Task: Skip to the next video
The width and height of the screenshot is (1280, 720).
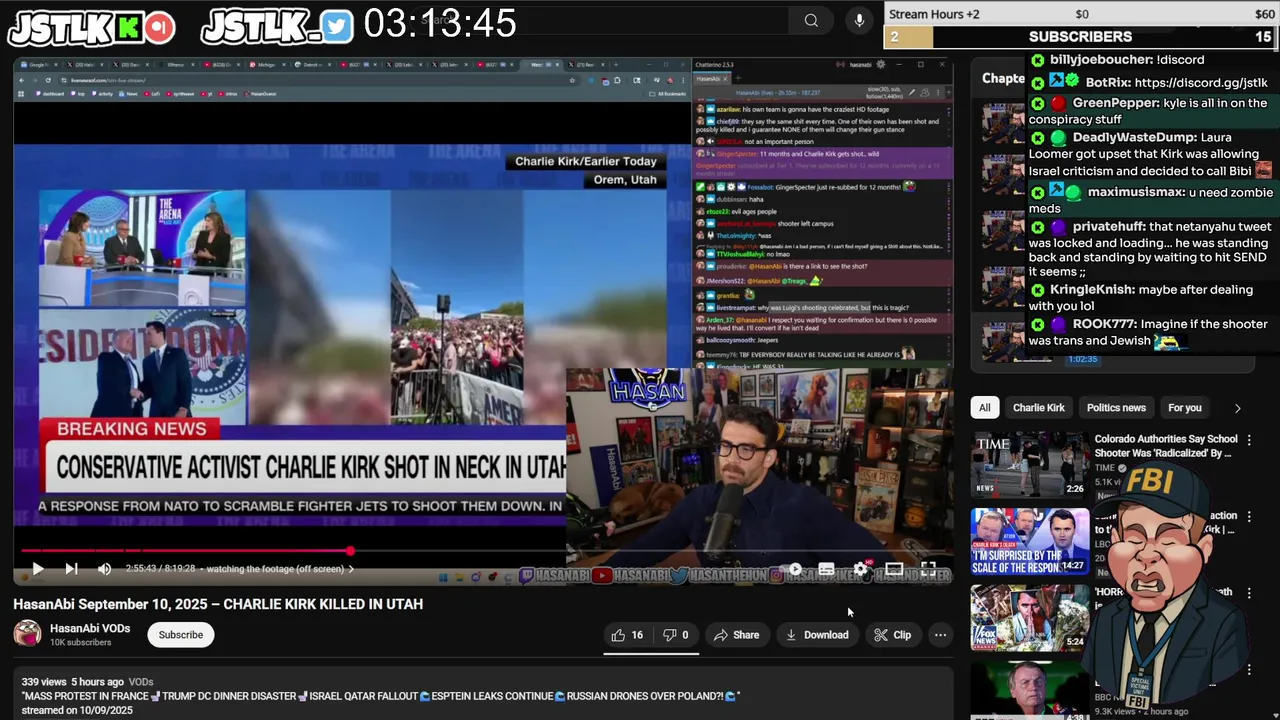Action: click(71, 569)
